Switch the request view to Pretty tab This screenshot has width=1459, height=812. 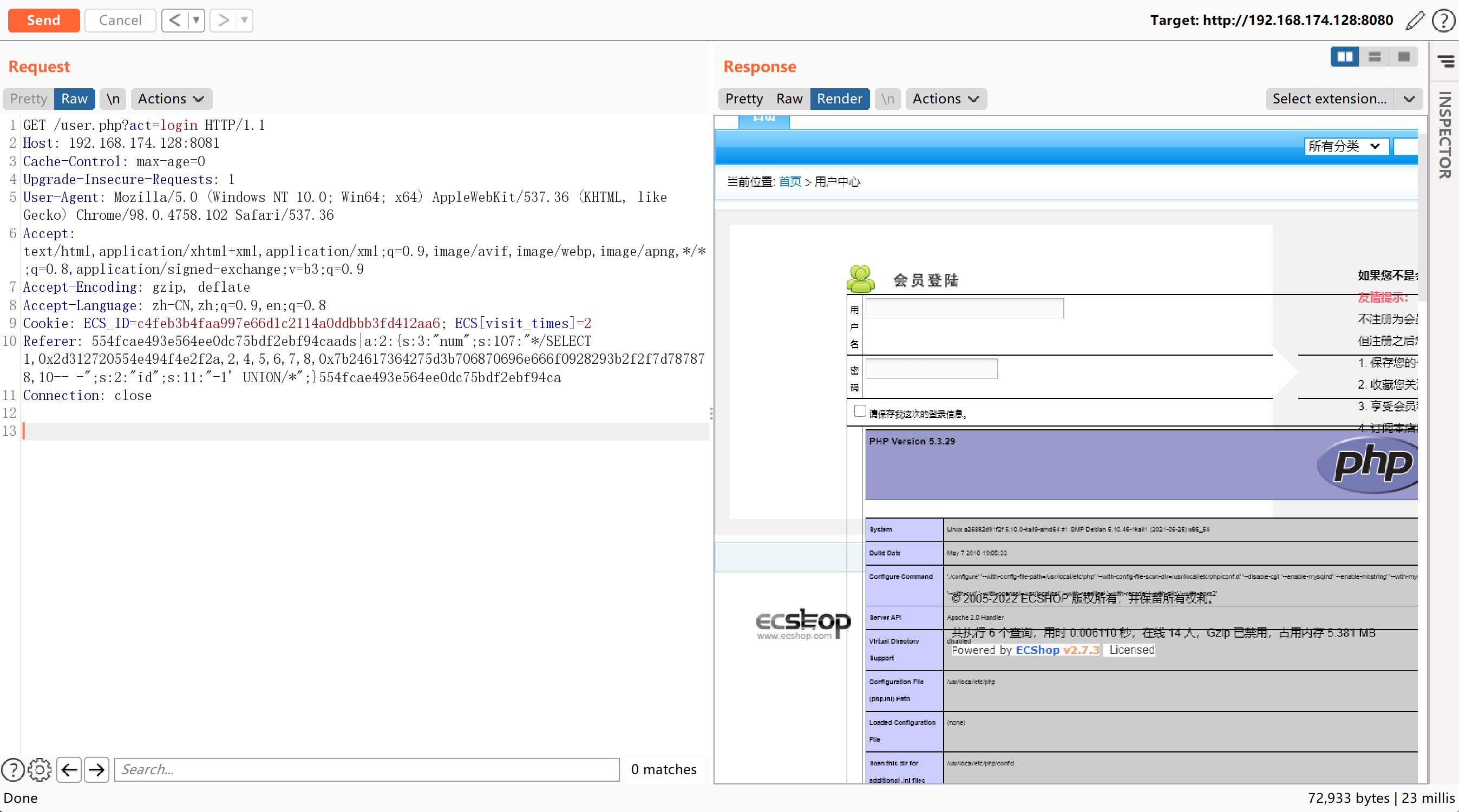(28, 99)
